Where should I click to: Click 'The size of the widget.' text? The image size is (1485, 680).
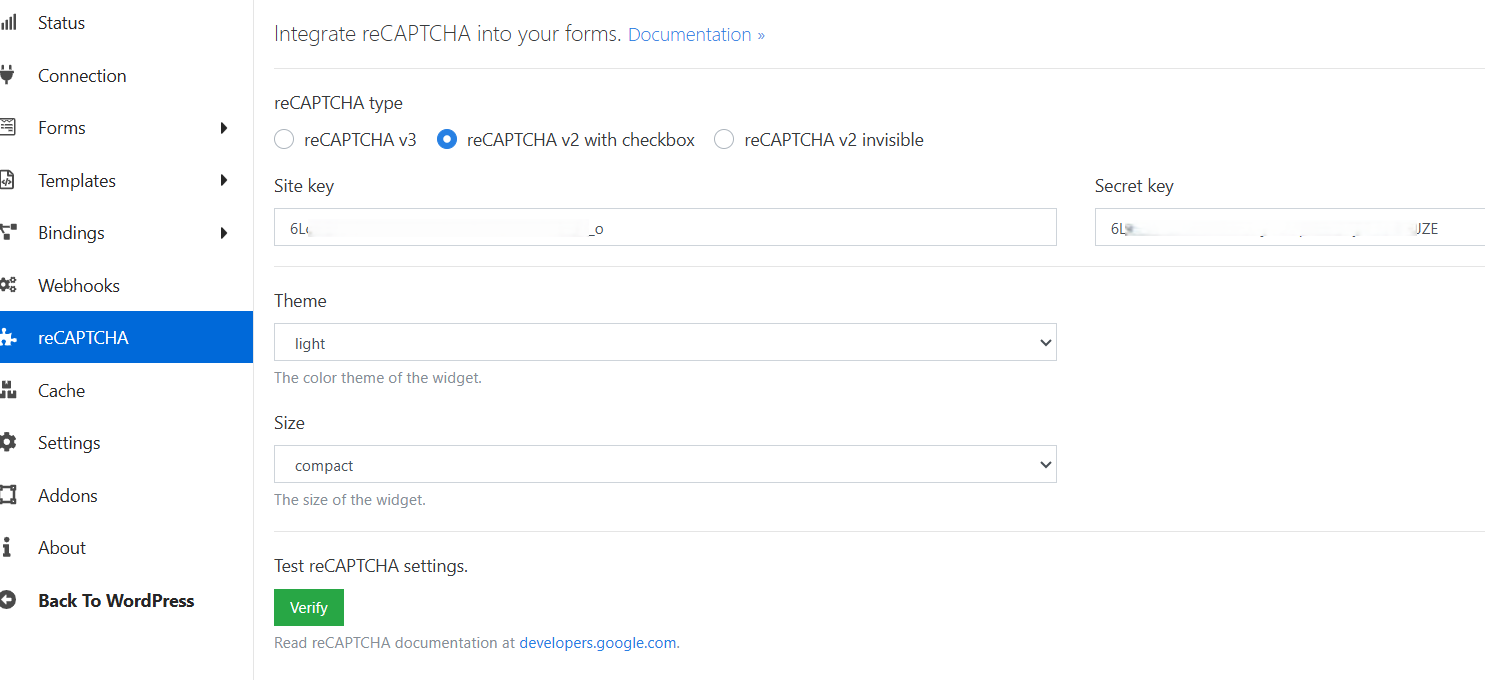[x=350, y=500]
